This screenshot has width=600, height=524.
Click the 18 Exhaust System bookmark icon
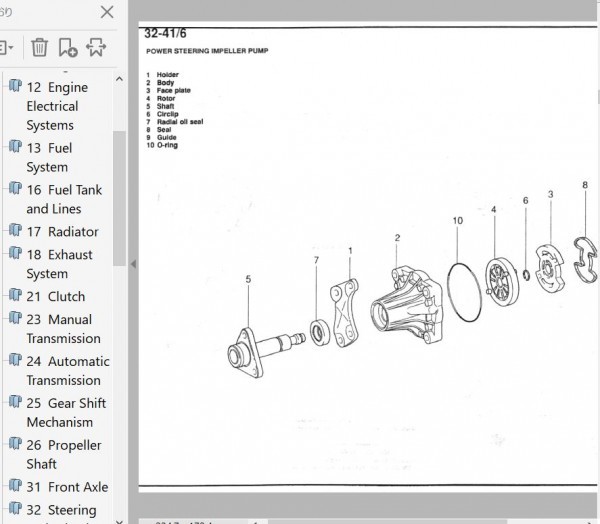point(15,253)
